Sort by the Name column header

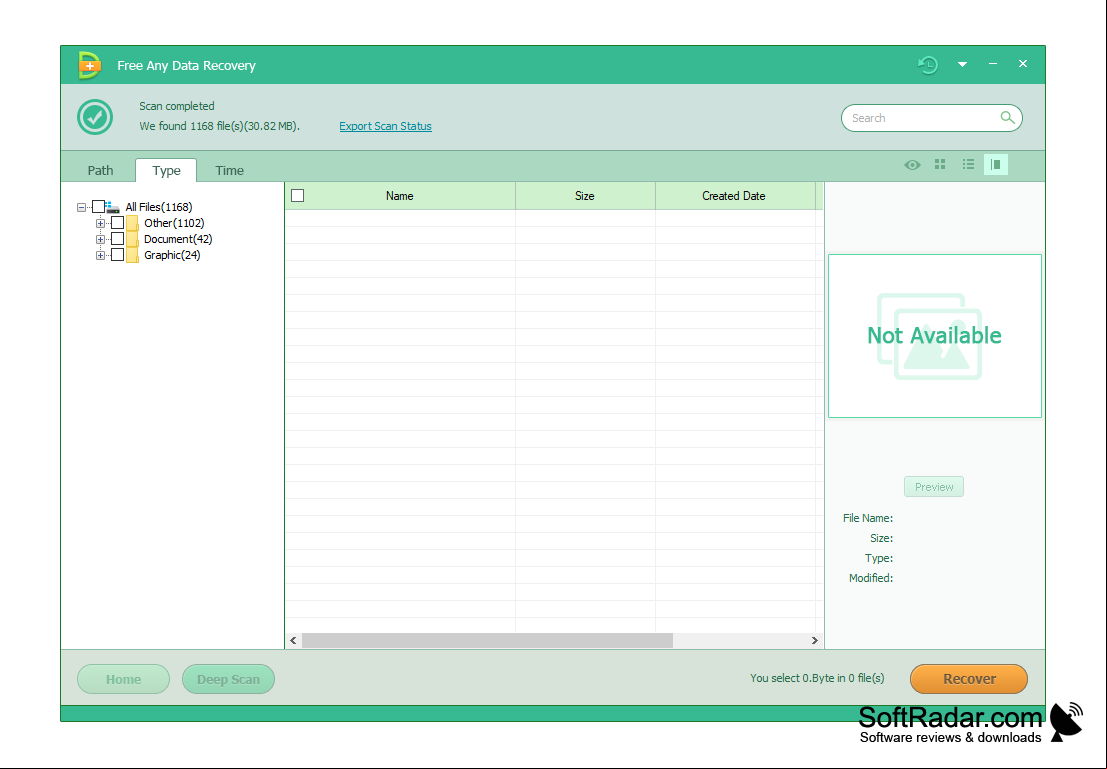(400, 196)
